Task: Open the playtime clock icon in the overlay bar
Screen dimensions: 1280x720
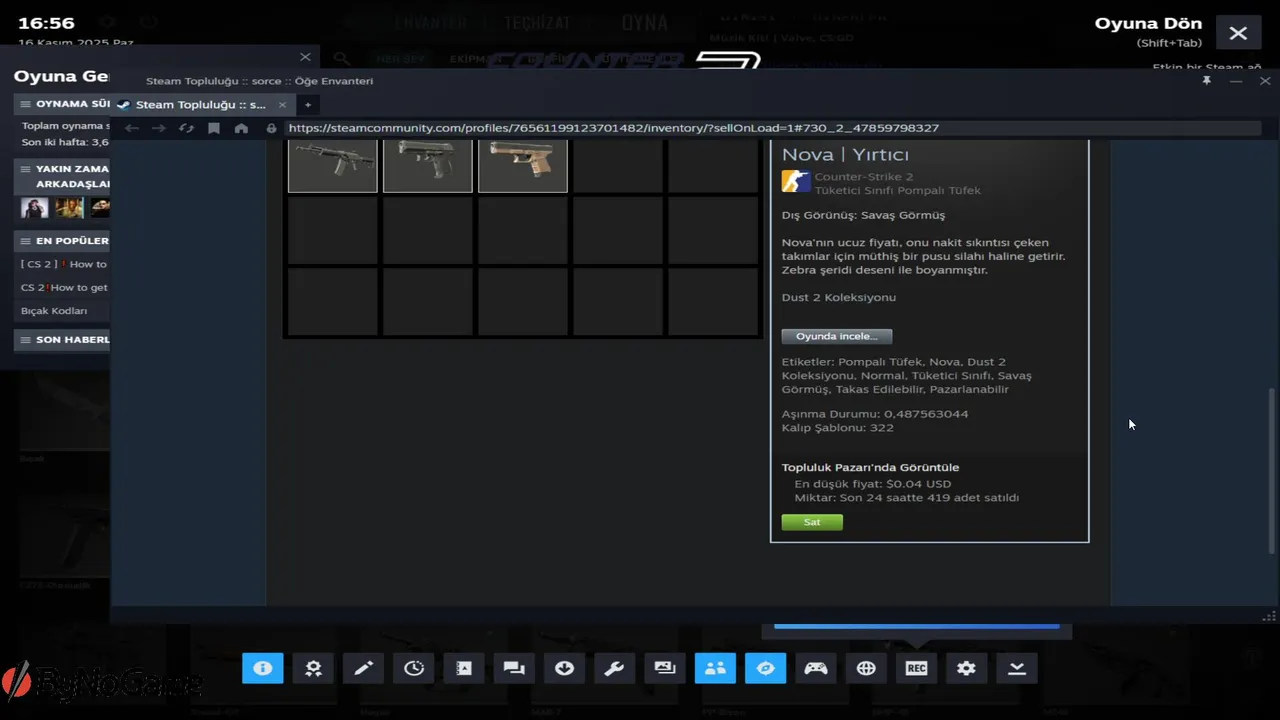Action: coord(414,668)
